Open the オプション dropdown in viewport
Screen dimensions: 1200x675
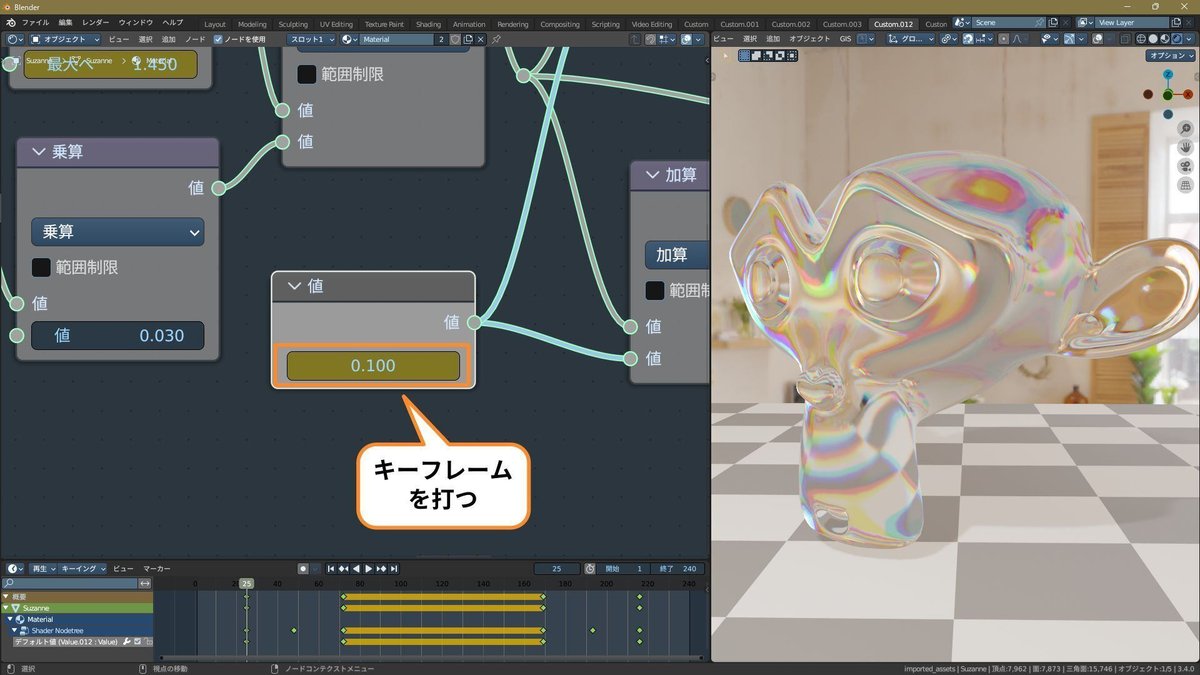[x=1171, y=56]
